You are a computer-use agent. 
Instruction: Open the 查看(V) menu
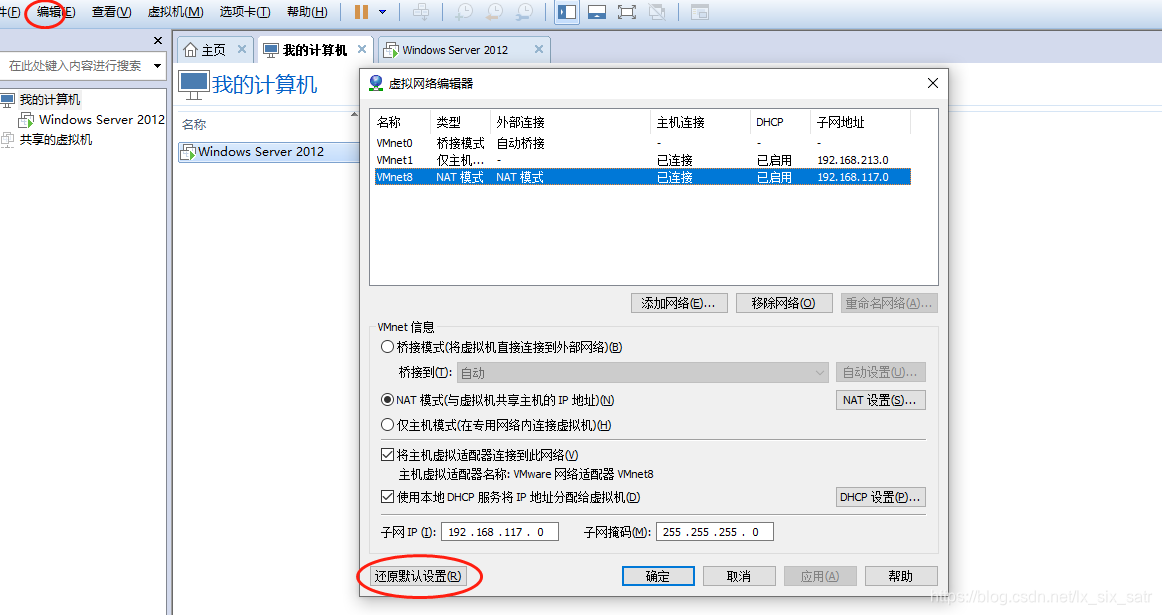pos(111,12)
